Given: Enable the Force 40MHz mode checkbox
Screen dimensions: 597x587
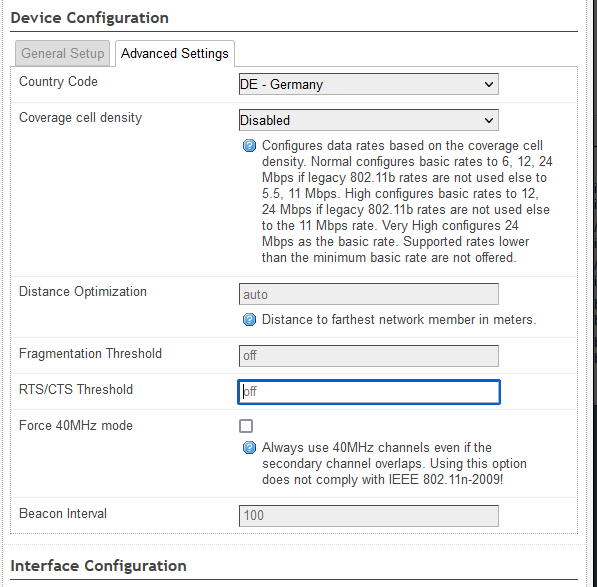Looking at the screenshot, I should click(246, 426).
